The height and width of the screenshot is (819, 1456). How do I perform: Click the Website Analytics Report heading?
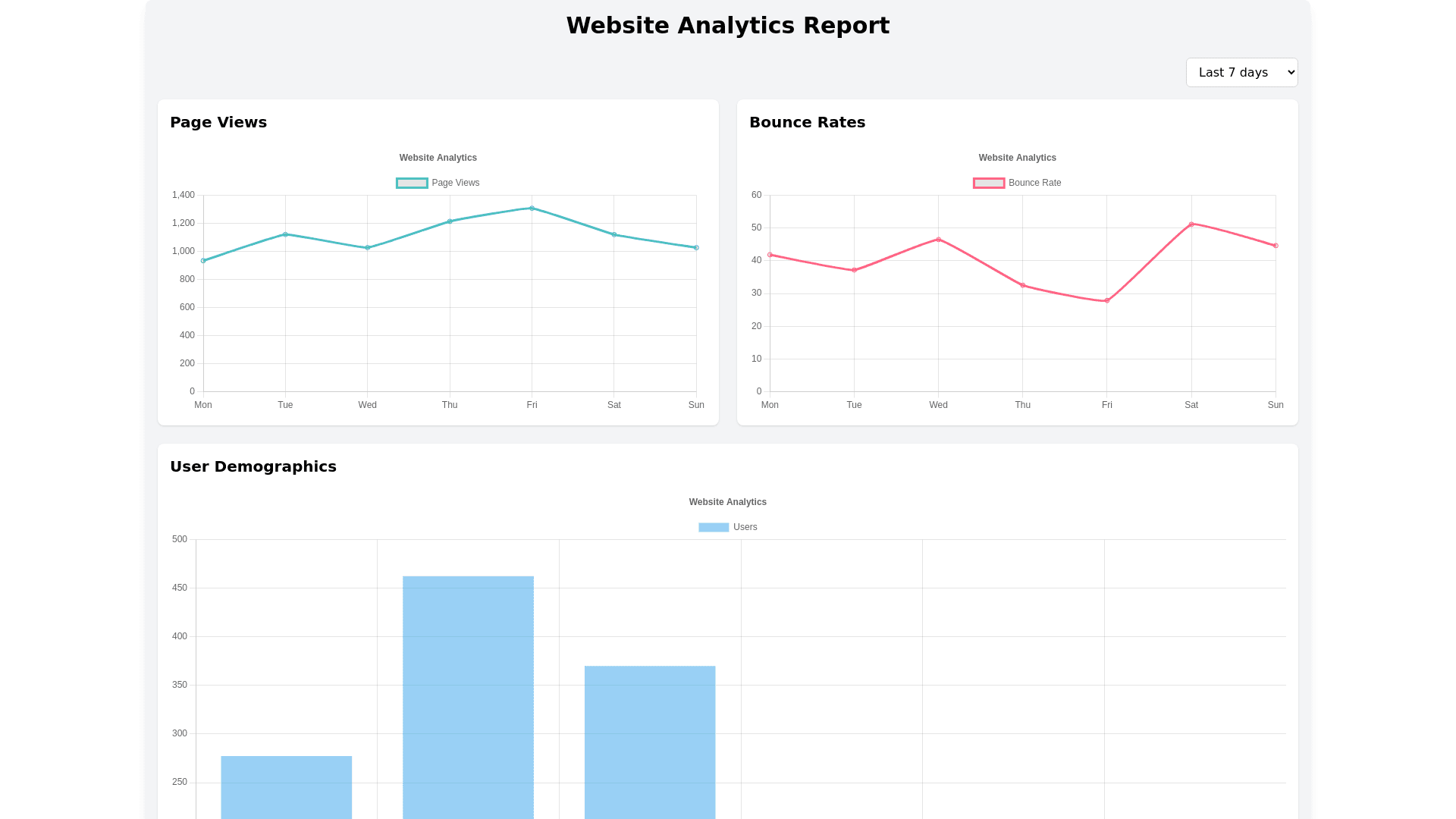727,26
